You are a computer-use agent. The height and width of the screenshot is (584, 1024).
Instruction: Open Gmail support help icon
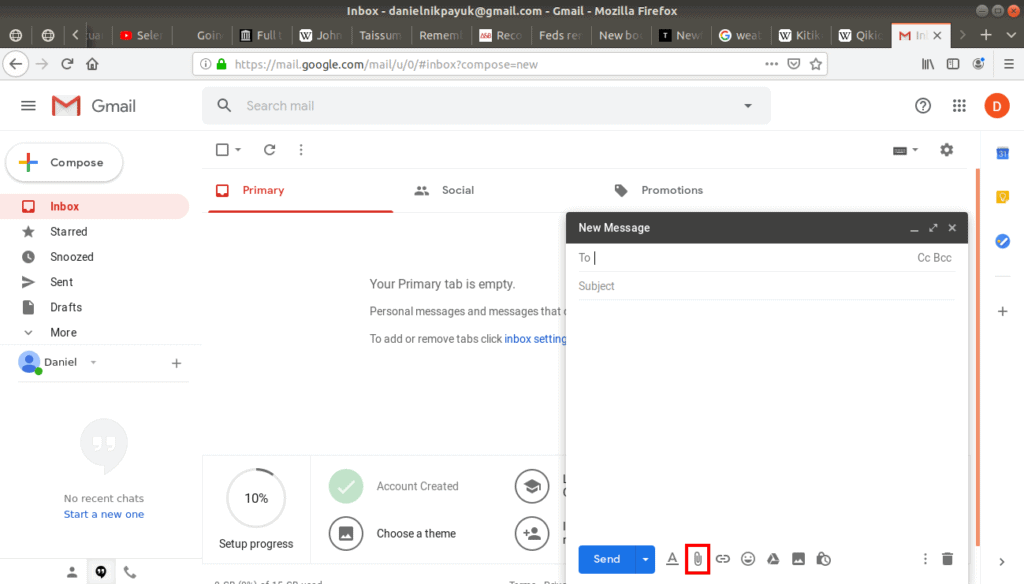click(923, 106)
